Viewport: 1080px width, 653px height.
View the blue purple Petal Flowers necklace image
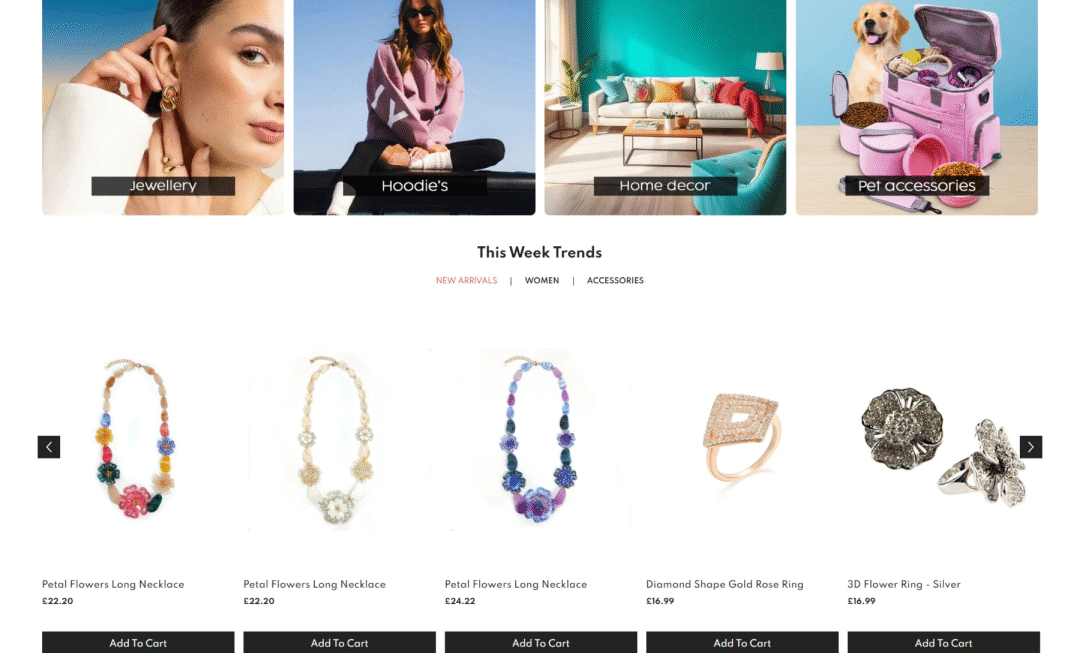point(541,439)
